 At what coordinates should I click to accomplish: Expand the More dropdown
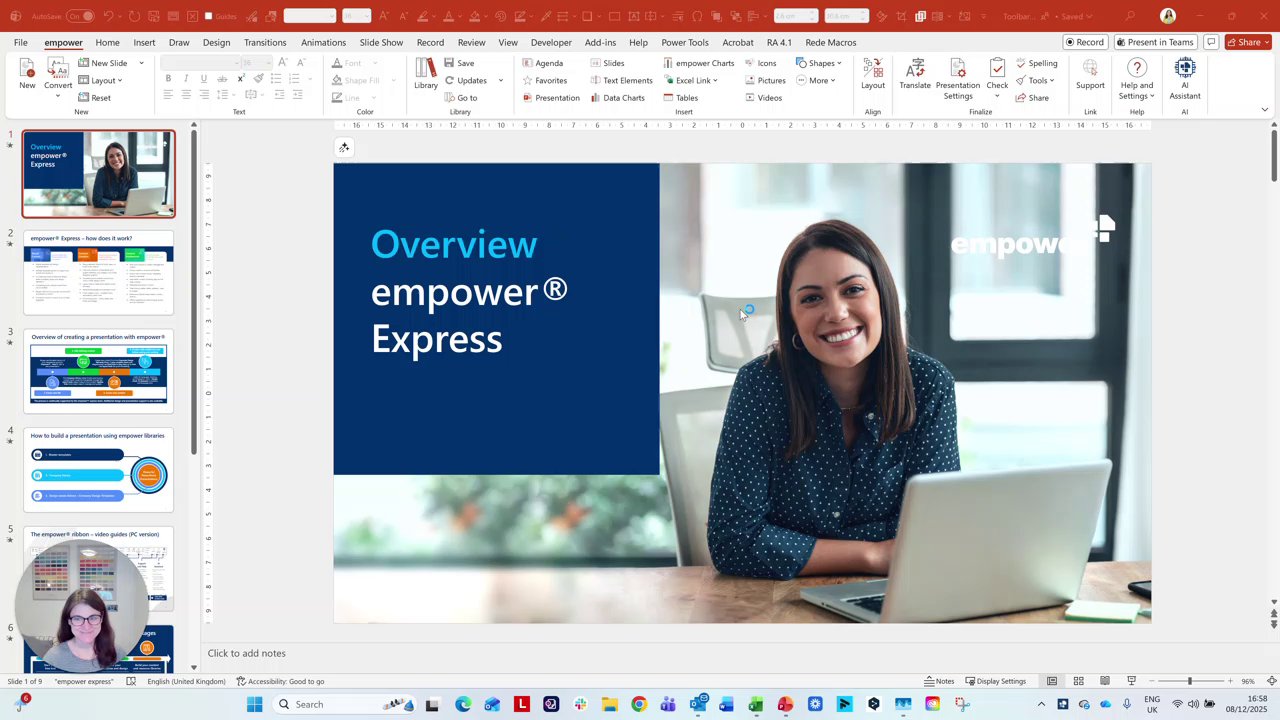pos(816,80)
